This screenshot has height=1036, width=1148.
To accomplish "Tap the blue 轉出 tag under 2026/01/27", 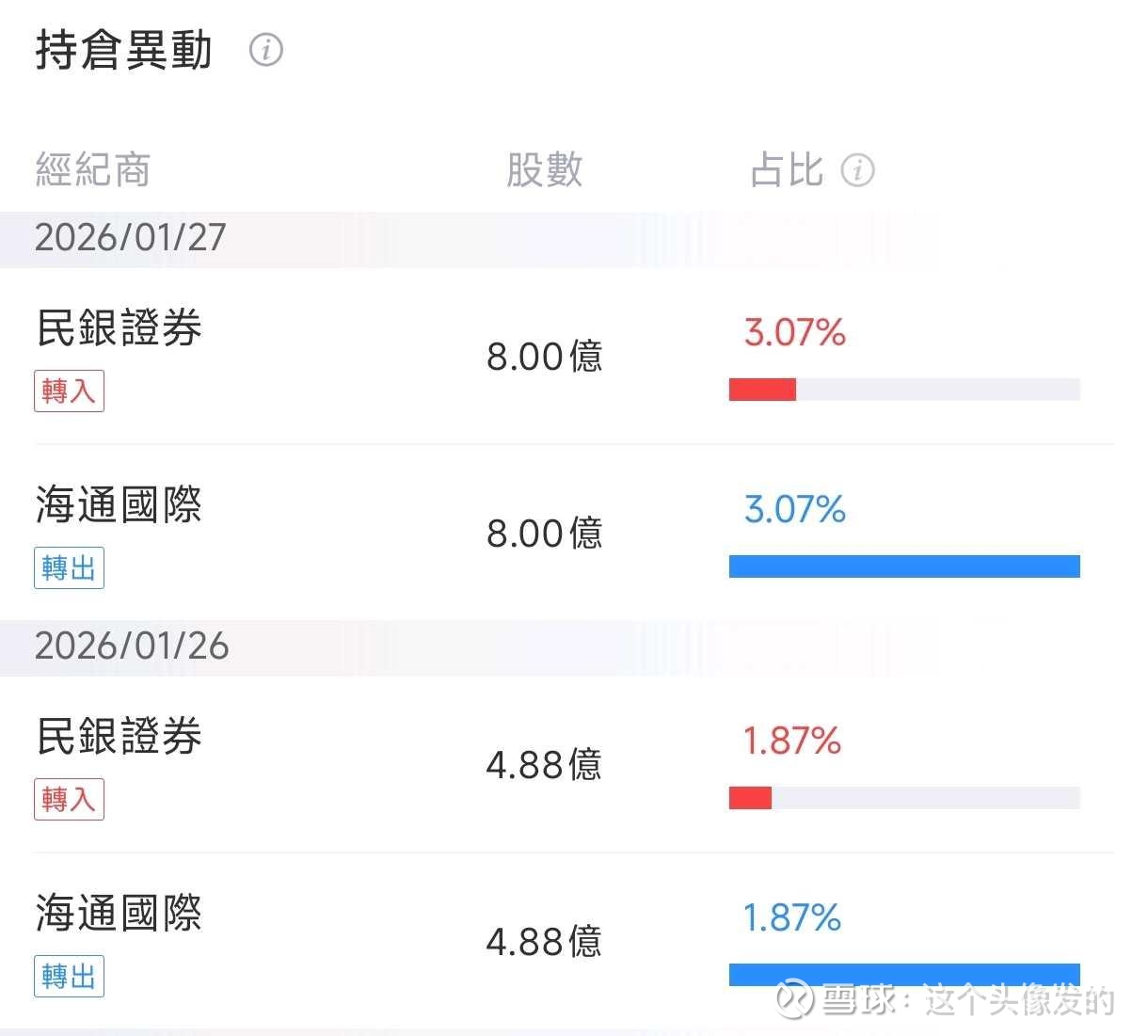I will [x=69, y=567].
